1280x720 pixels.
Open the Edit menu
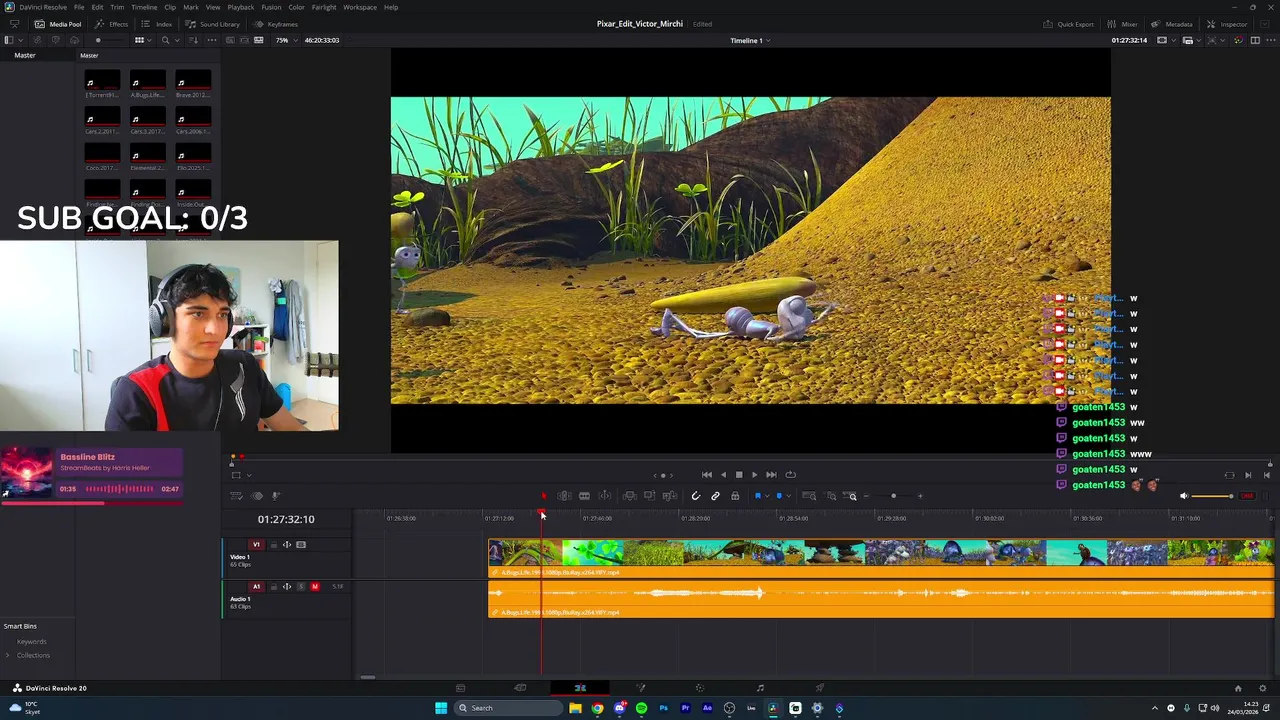coord(97,7)
